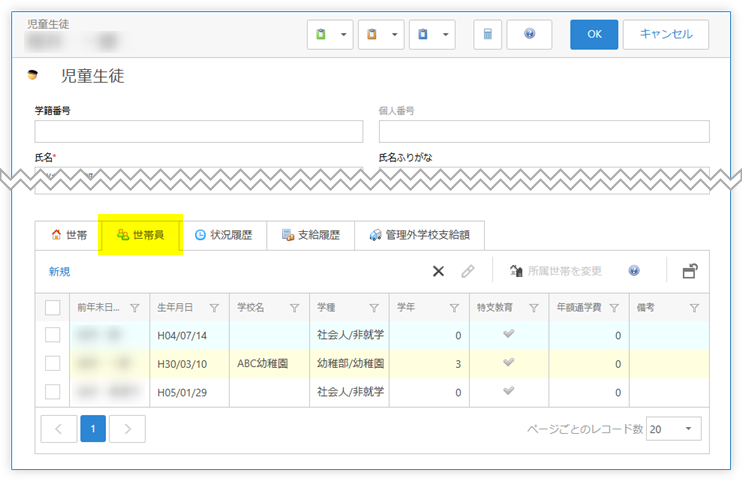Image resolution: width=742 pixels, height=481 pixels.
Task: Focus the 個人番号 input field
Action: [x=544, y=131]
